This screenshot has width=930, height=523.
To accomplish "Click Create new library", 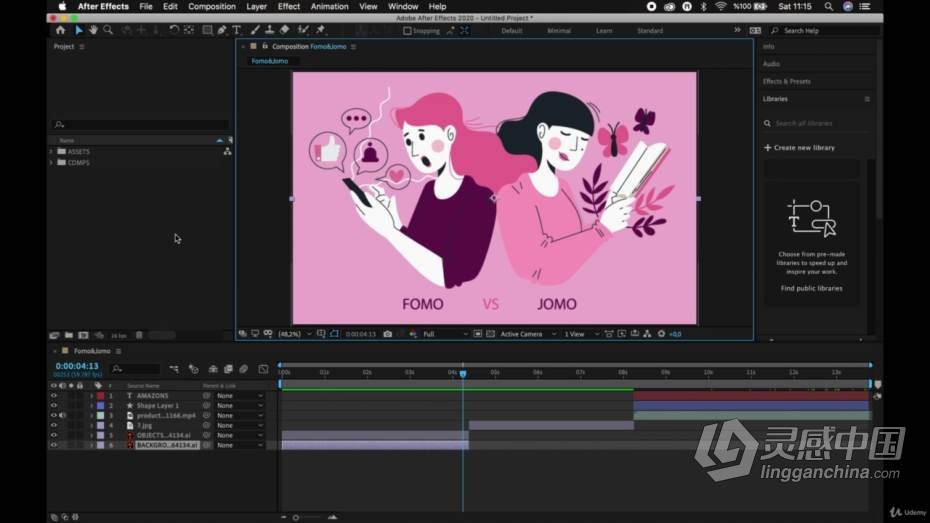I will 800,148.
